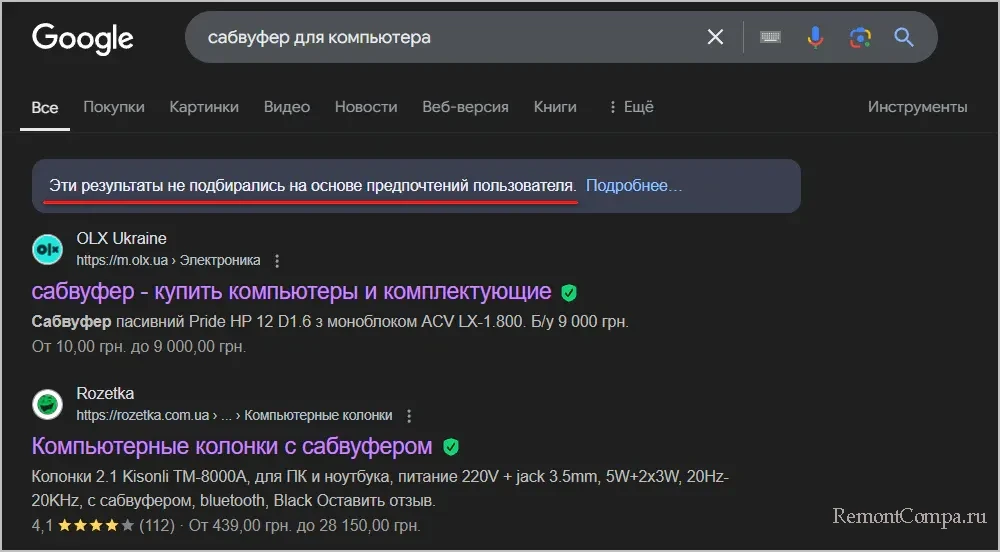The image size is (1000, 552).
Task: Click green verified shield beside OLX result
Action: pyautogui.click(x=569, y=293)
